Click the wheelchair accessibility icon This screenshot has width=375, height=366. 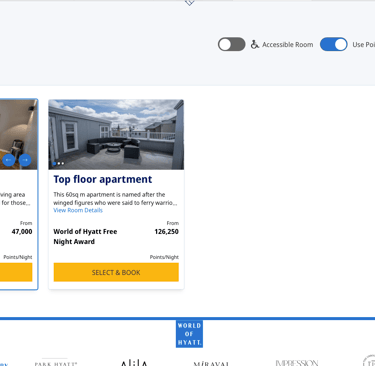(x=255, y=44)
